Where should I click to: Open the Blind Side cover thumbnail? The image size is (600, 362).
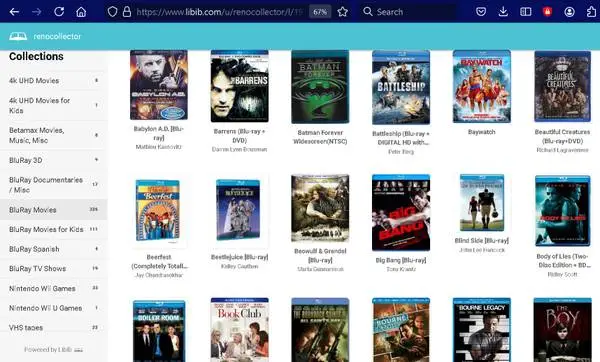tap(482, 203)
